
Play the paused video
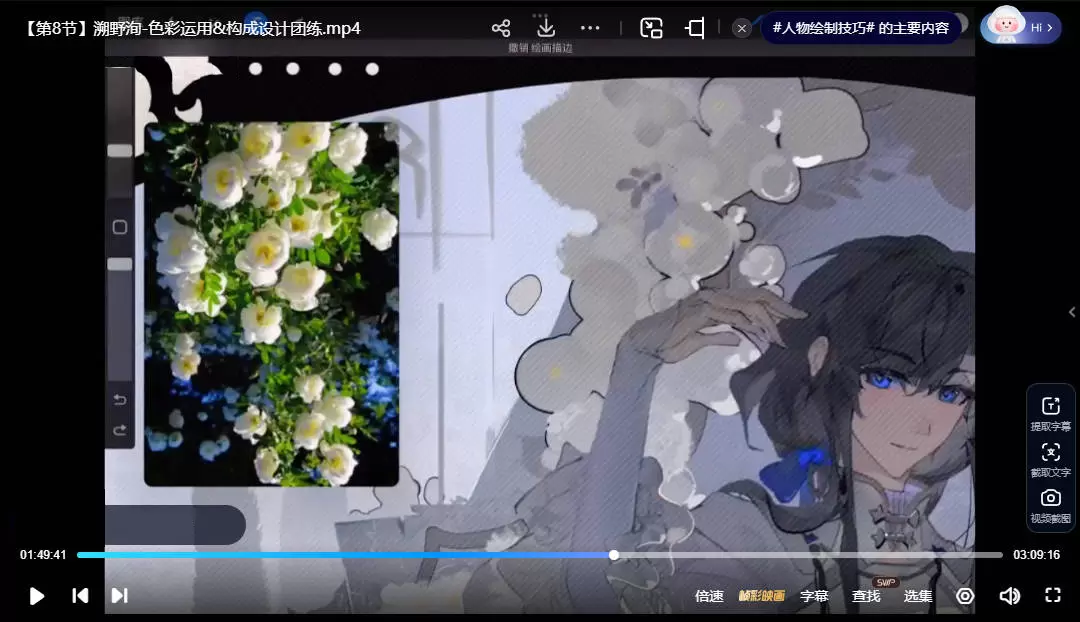pos(37,596)
